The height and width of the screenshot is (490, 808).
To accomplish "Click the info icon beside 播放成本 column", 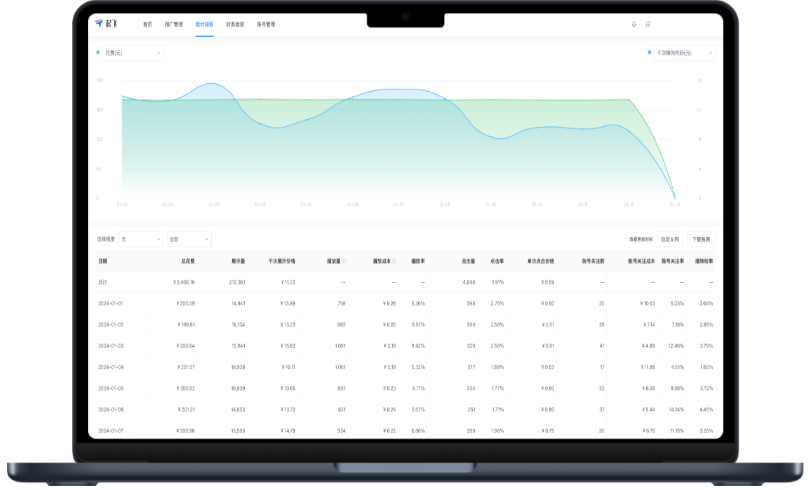I will [x=395, y=261].
